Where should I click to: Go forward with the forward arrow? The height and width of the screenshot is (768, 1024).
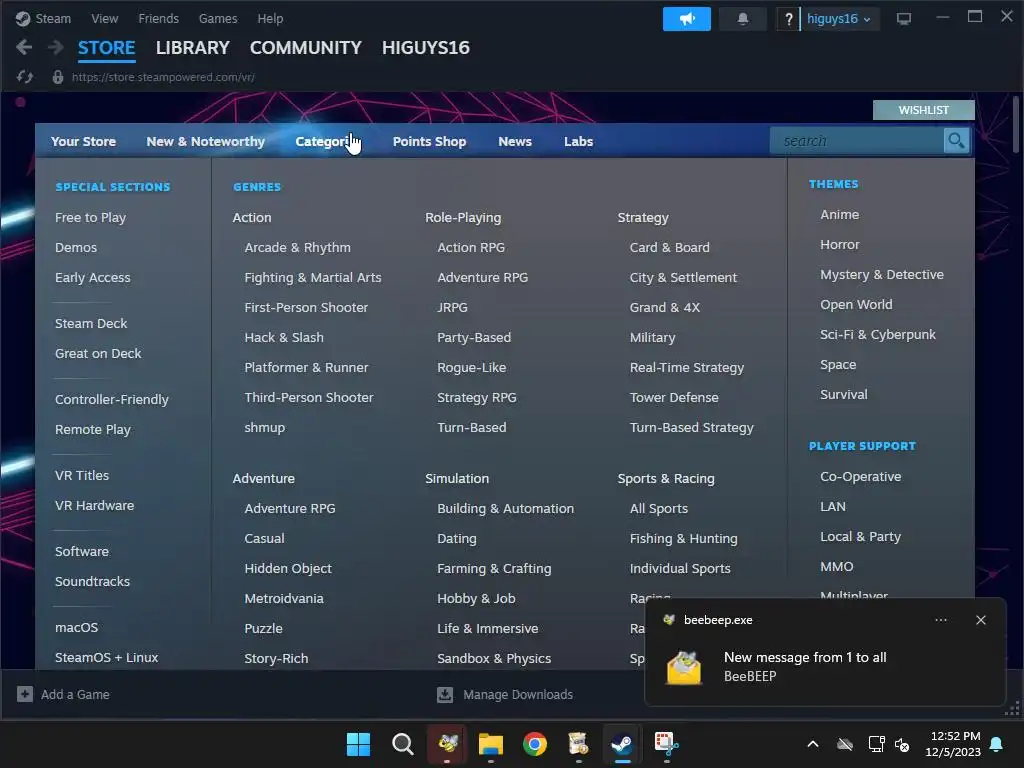coord(56,47)
